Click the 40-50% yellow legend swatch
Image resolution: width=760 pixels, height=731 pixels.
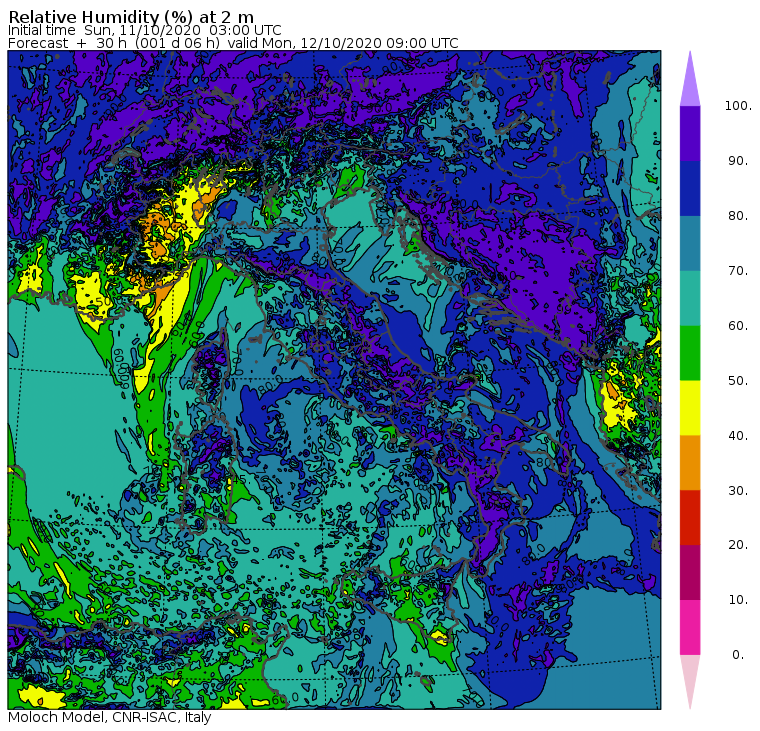(690, 408)
